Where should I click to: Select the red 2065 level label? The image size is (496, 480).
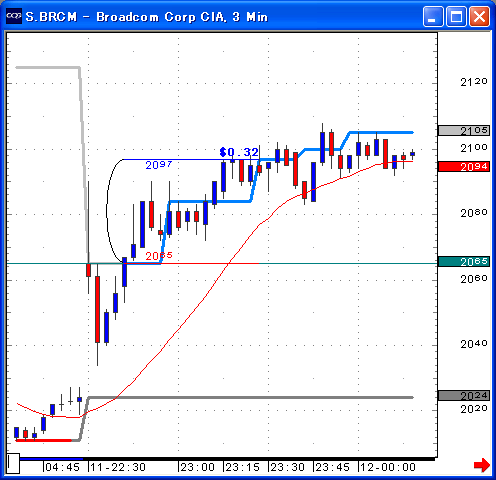point(159,256)
